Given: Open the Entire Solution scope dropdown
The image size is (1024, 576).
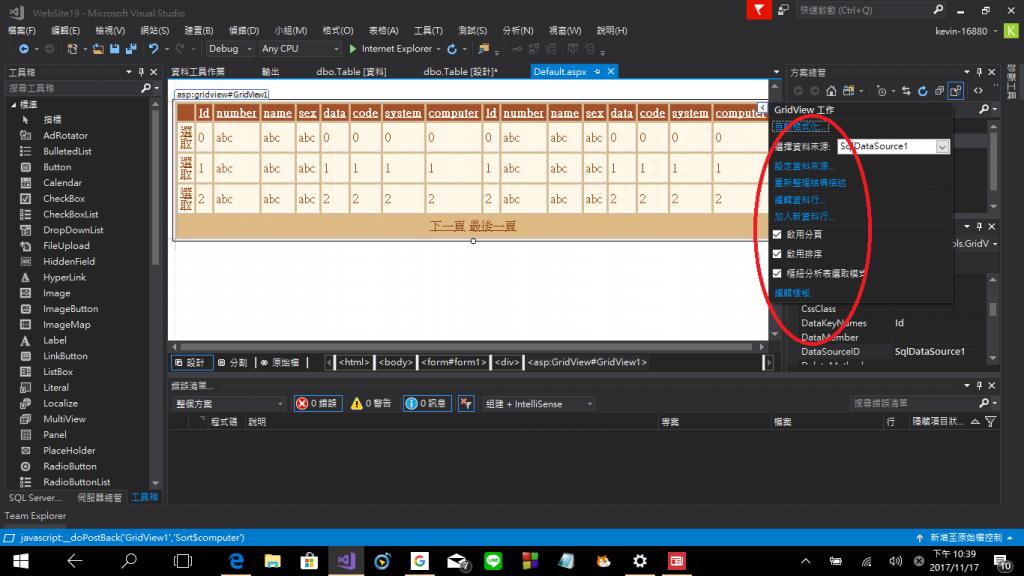Looking at the screenshot, I should pos(229,404).
